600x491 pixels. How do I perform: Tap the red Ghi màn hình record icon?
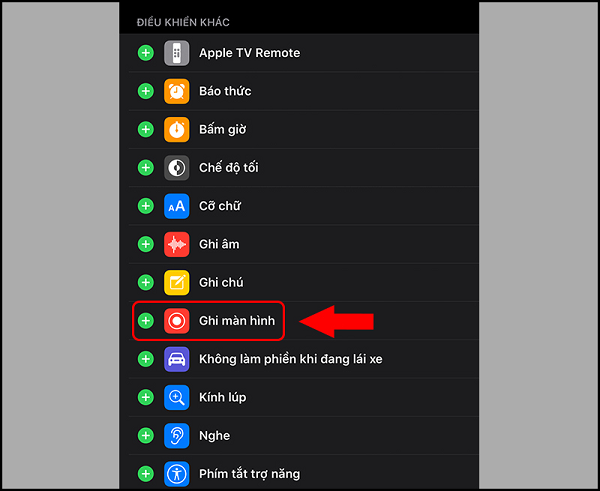click(x=176, y=321)
